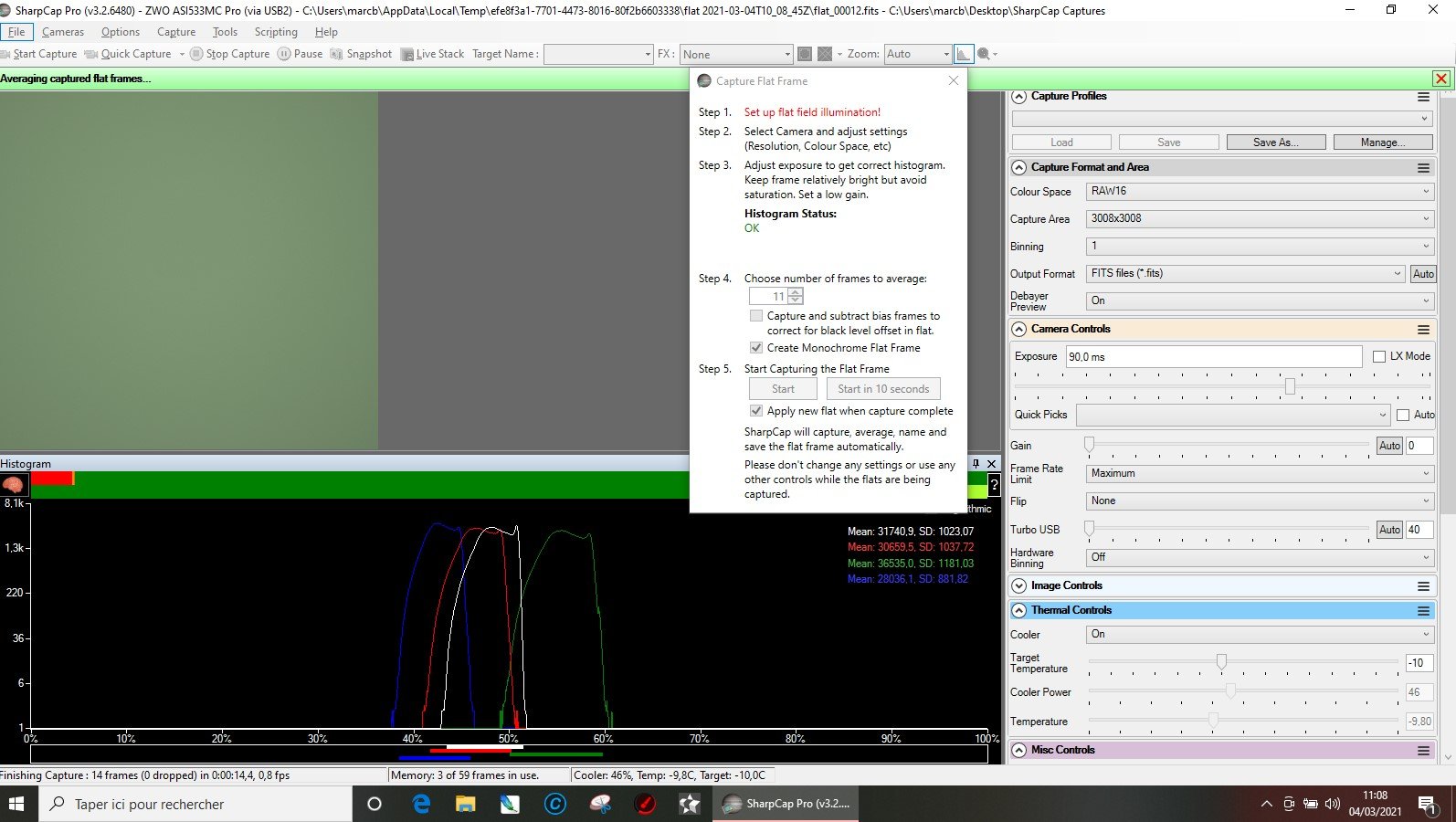Open the Colour Space dropdown

coord(1260,192)
